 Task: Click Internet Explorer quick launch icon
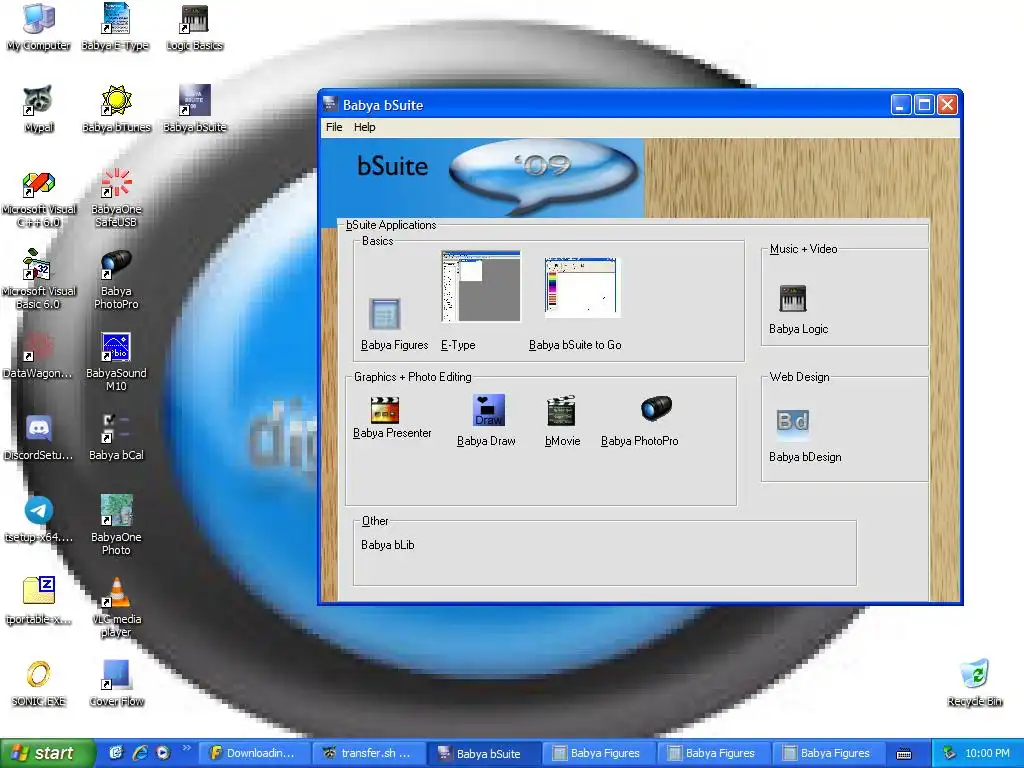[x=140, y=753]
